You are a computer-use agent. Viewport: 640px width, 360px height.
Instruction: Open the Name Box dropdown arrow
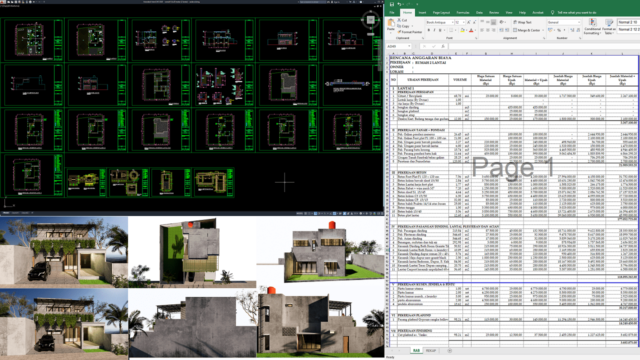pyautogui.click(x=409, y=47)
